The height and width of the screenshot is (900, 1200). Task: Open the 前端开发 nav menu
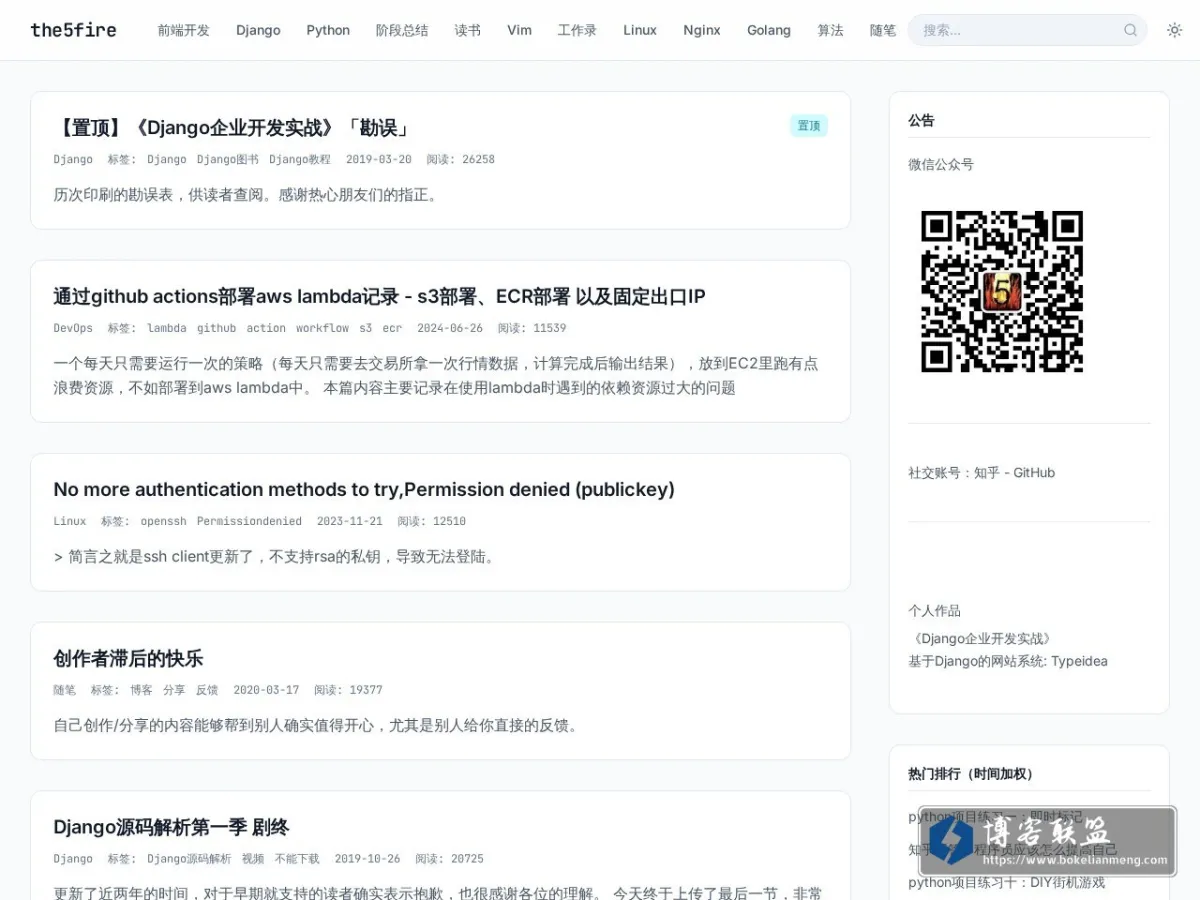coord(184,30)
